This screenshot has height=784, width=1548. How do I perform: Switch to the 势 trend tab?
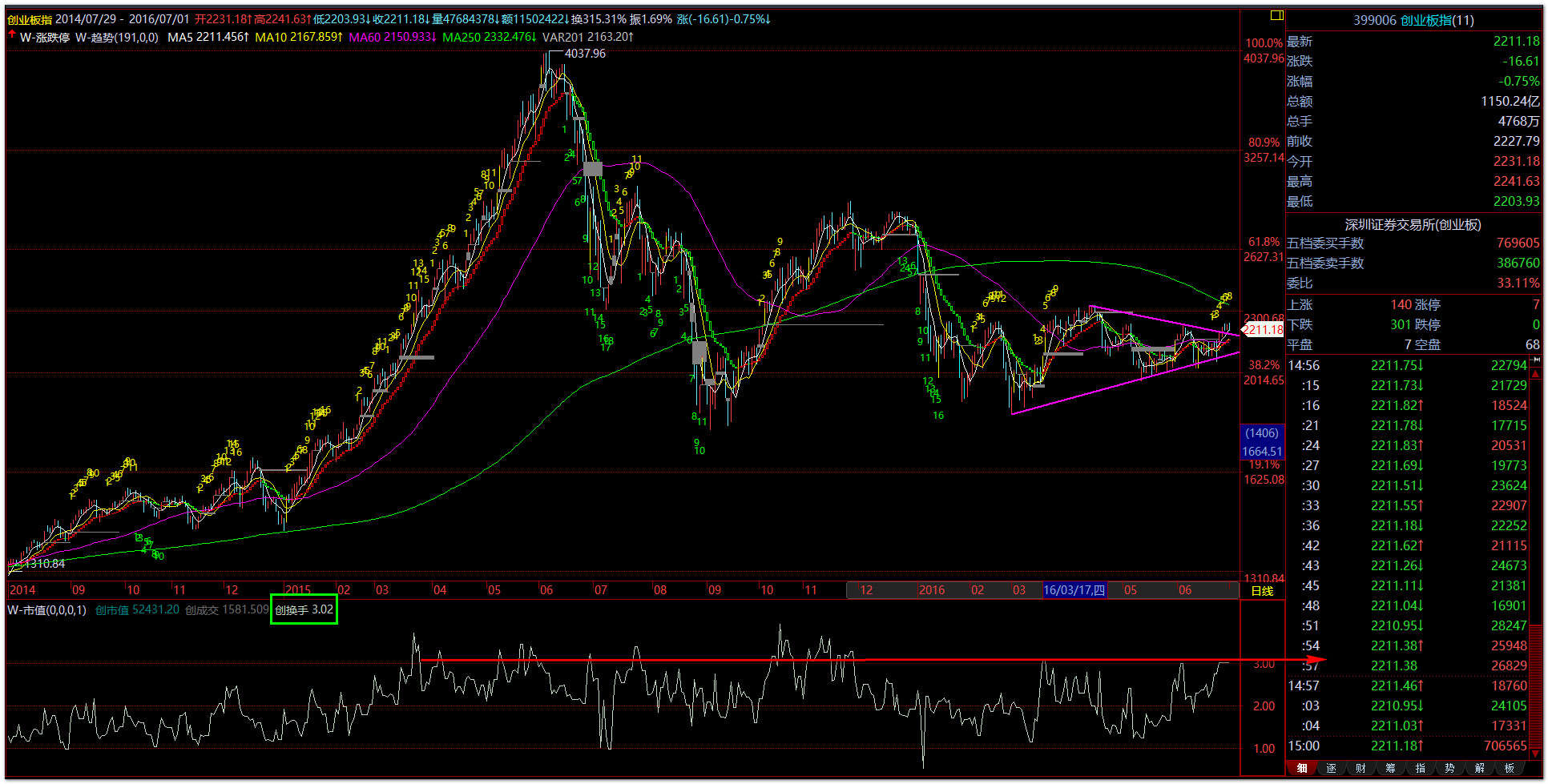pyautogui.click(x=1450, y=768)
